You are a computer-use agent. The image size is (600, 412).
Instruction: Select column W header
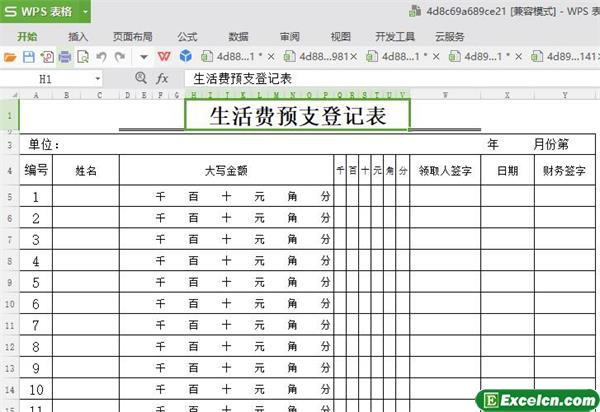pos(445,95)
